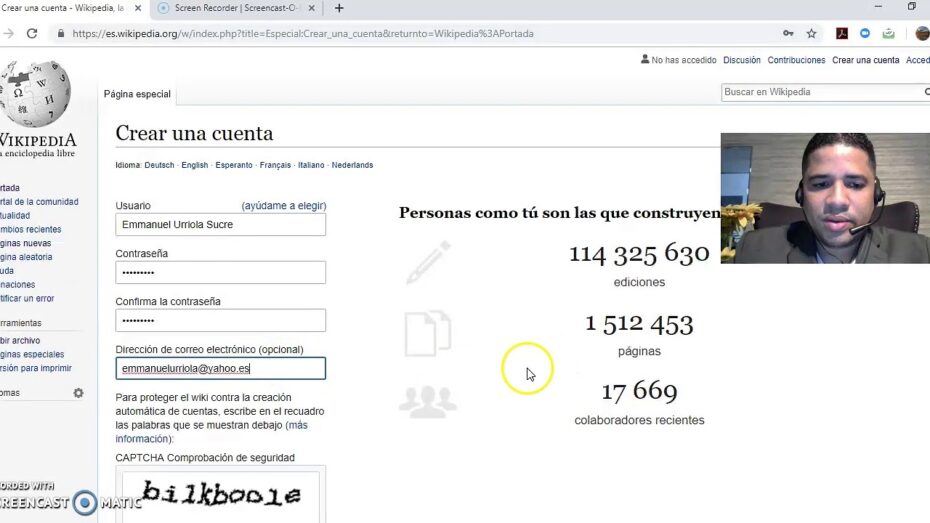930x523 pixels.
Task: Close the Screen Recorder tab
Action: point(311,8)
